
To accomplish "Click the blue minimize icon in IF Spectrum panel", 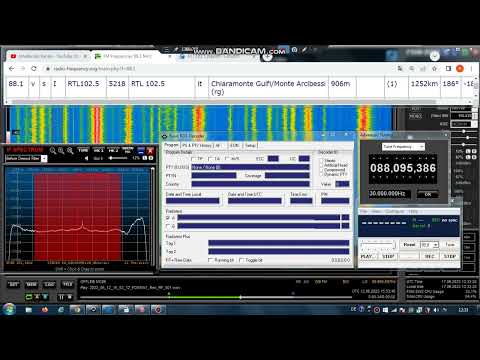I will 141,150.
